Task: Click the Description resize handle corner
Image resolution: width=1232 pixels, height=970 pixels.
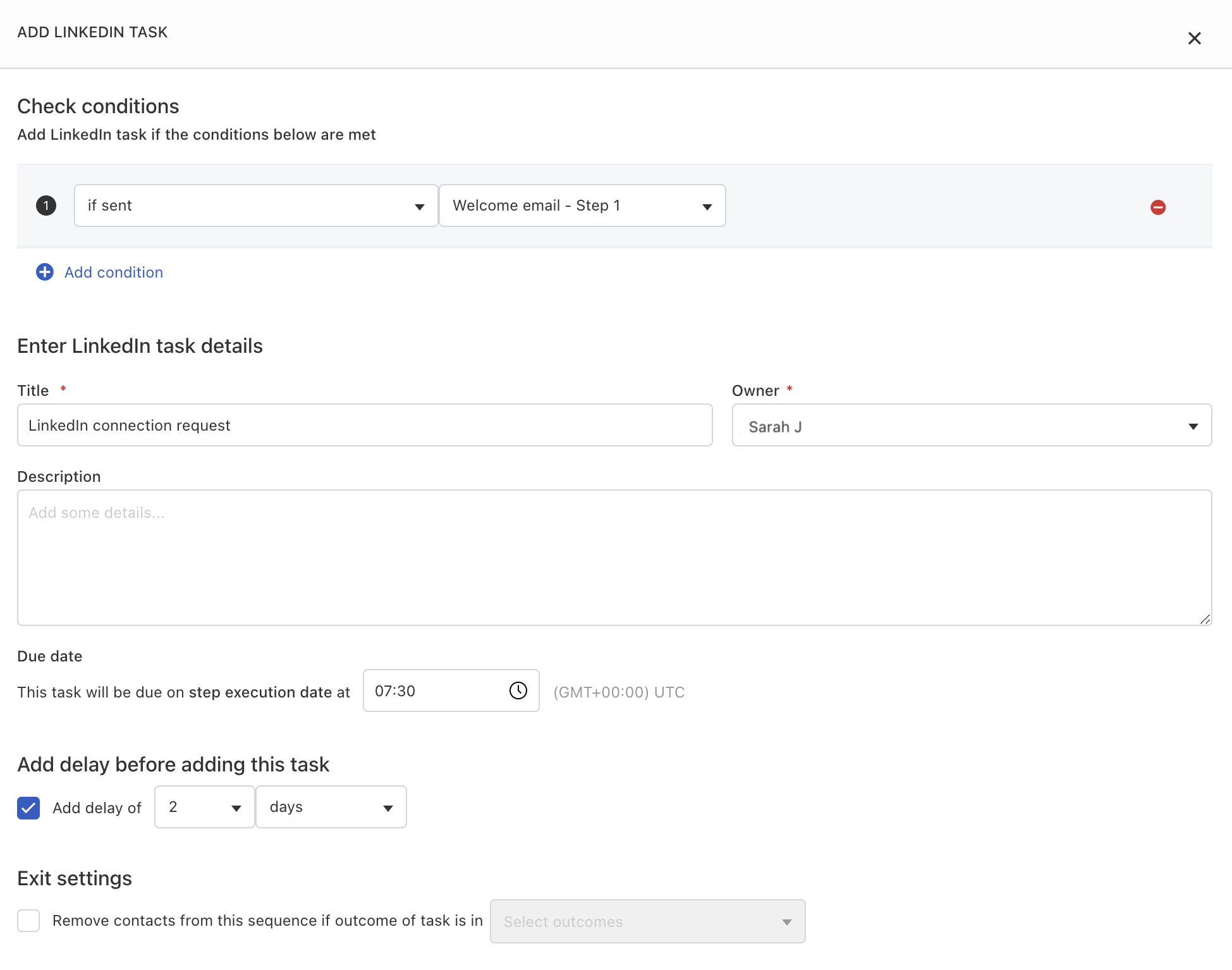Action: click(x=1205, y=619)
